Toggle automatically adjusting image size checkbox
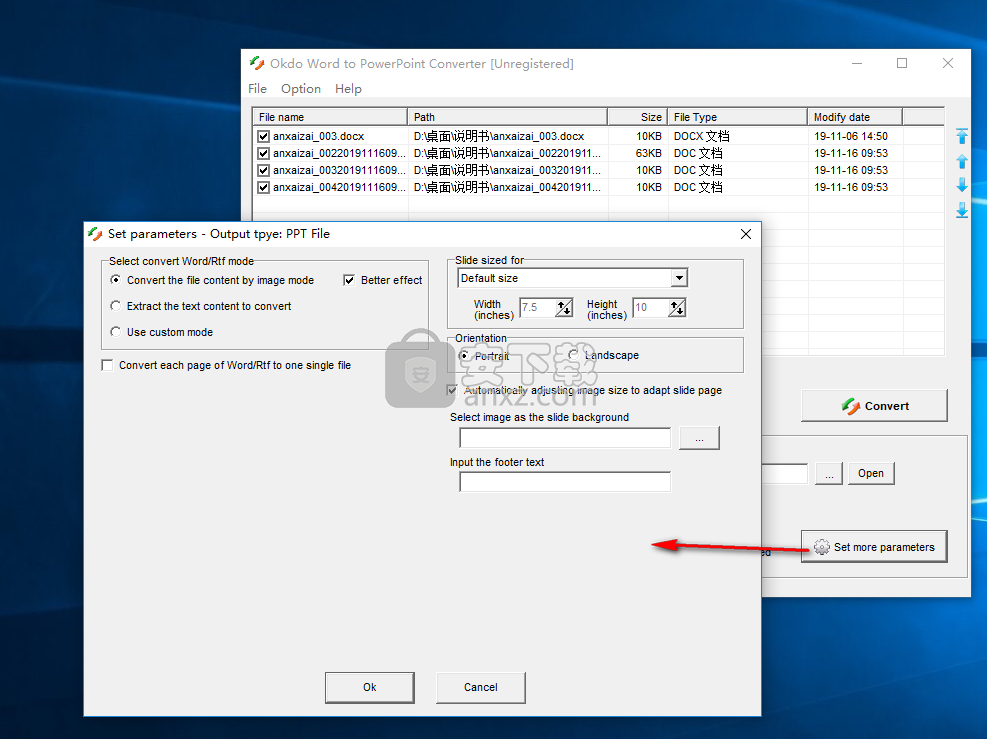Screen dimensions: 987x739 click(x=452, y=390)
